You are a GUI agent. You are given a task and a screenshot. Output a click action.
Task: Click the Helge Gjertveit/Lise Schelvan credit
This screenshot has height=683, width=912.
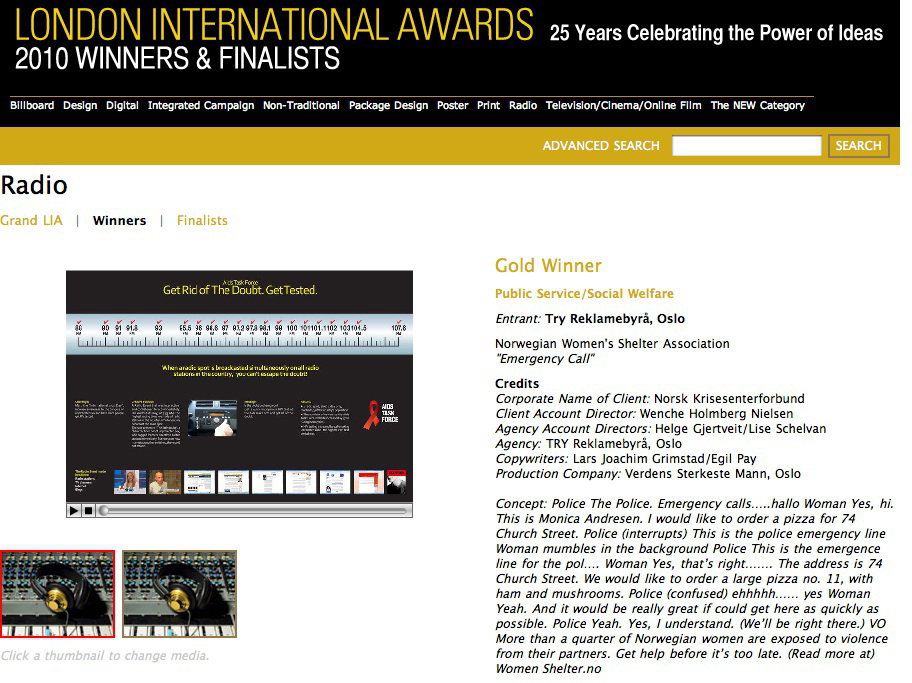tap(740, 429)
